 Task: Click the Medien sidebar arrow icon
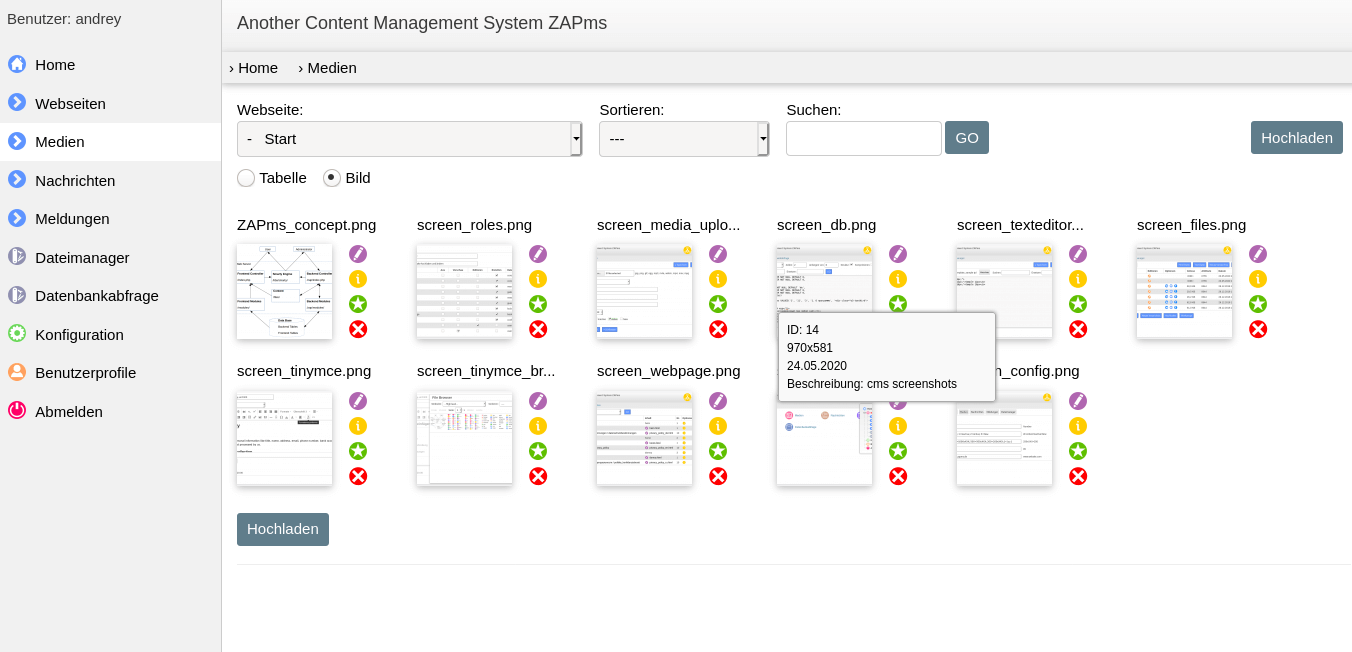pyautogui.click(x=17, y=141)
